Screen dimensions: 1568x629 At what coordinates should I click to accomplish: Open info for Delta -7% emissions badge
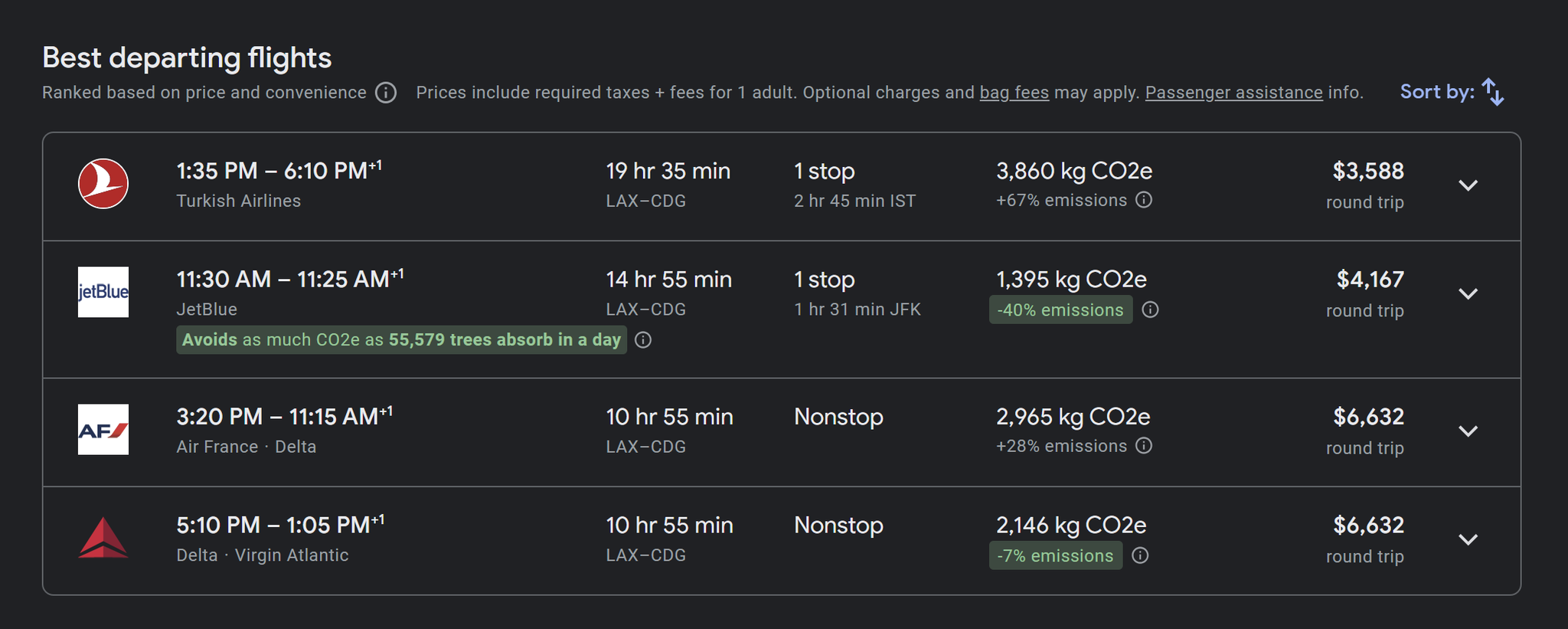1139,556
